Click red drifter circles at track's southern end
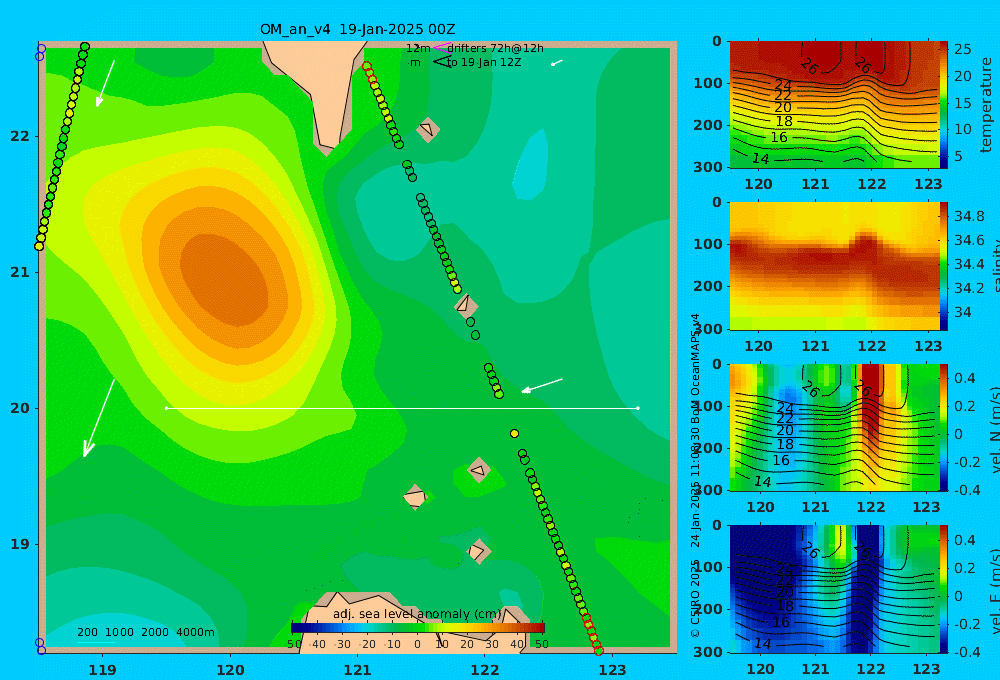1000x680 pixels. click(x=592, y=635)
